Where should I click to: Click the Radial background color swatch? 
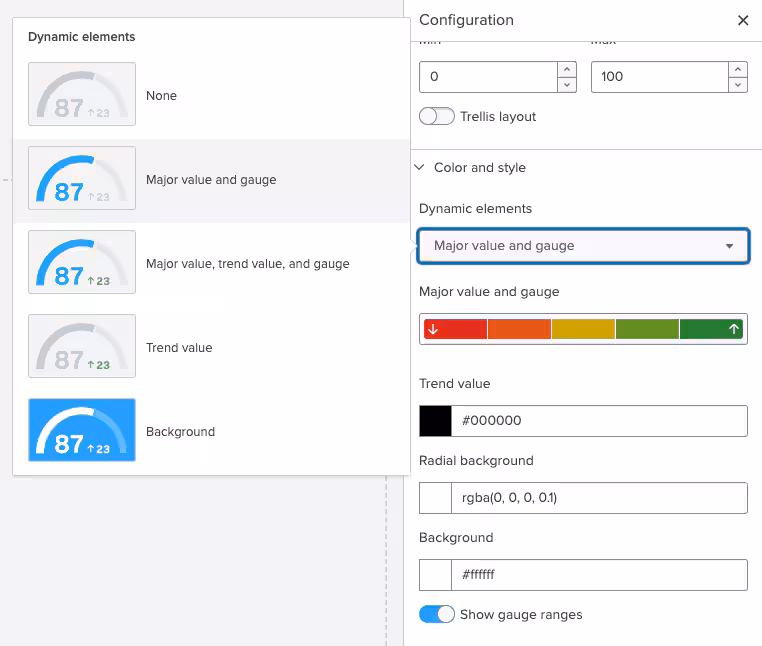pos(435,498)
